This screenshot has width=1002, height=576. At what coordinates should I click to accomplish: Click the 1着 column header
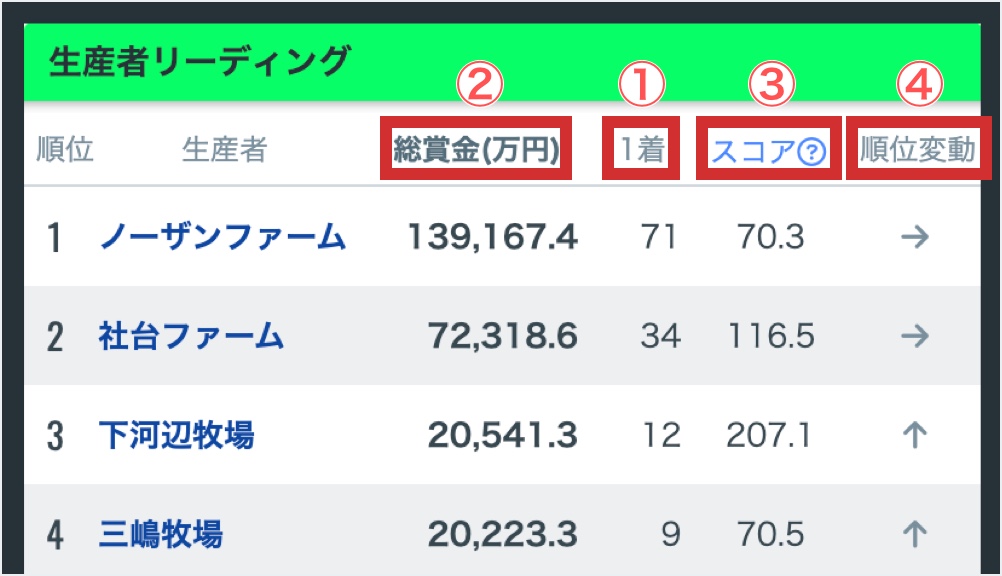click(x=640, y=151)
